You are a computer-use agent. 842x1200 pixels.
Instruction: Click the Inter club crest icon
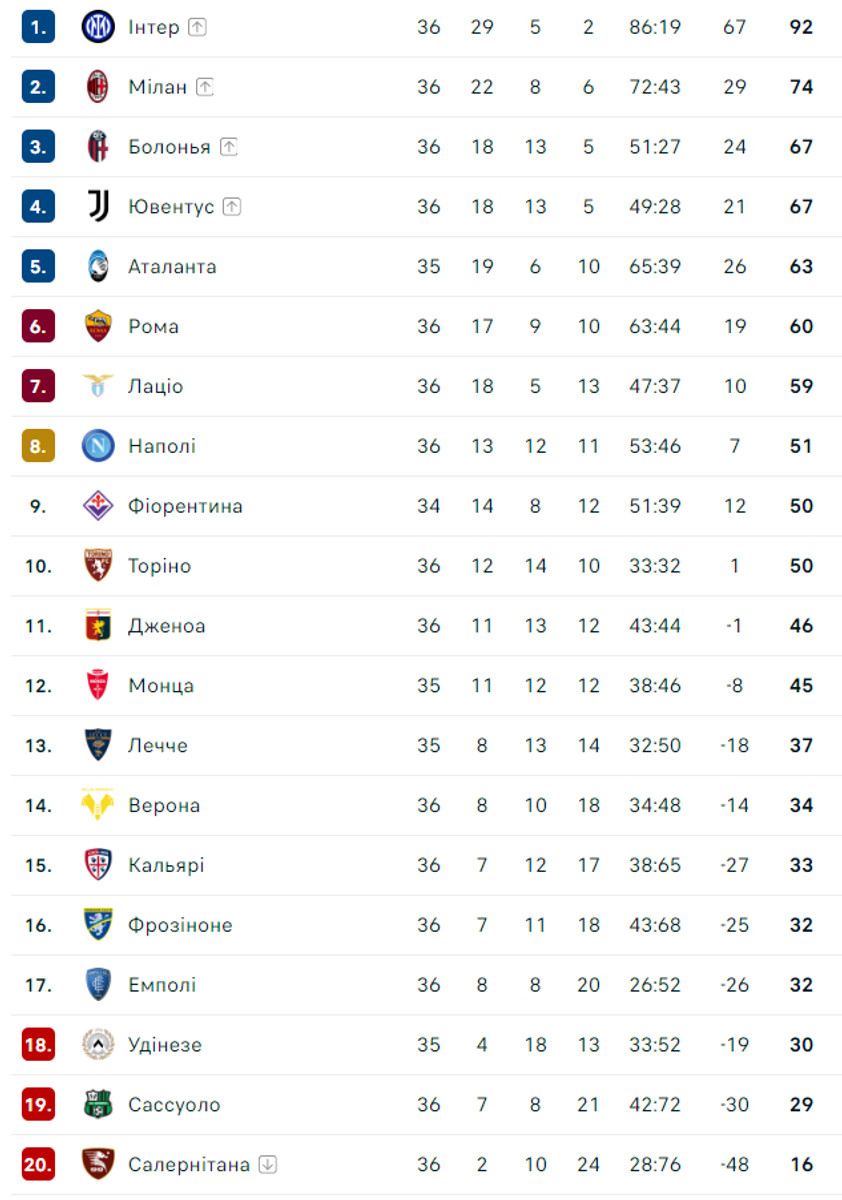point(98,27)
